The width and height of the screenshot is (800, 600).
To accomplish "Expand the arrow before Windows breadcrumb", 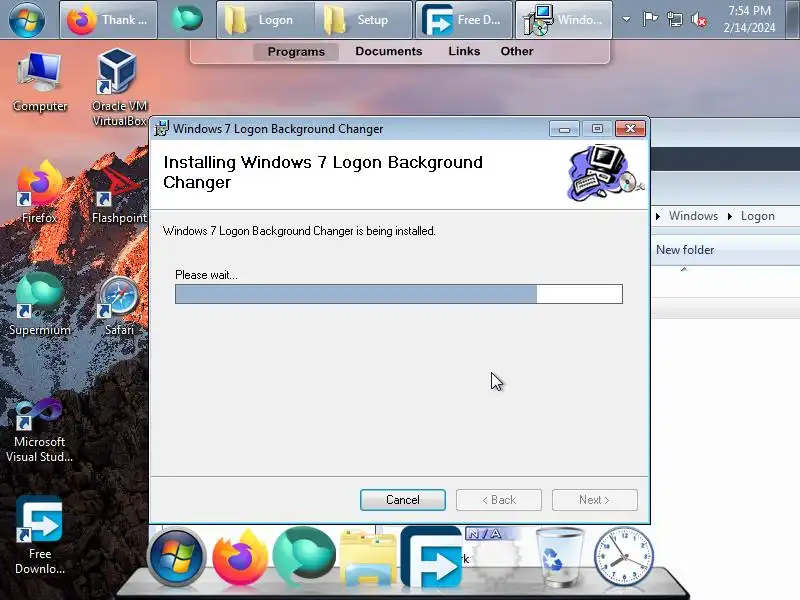I will click(658, 216).
